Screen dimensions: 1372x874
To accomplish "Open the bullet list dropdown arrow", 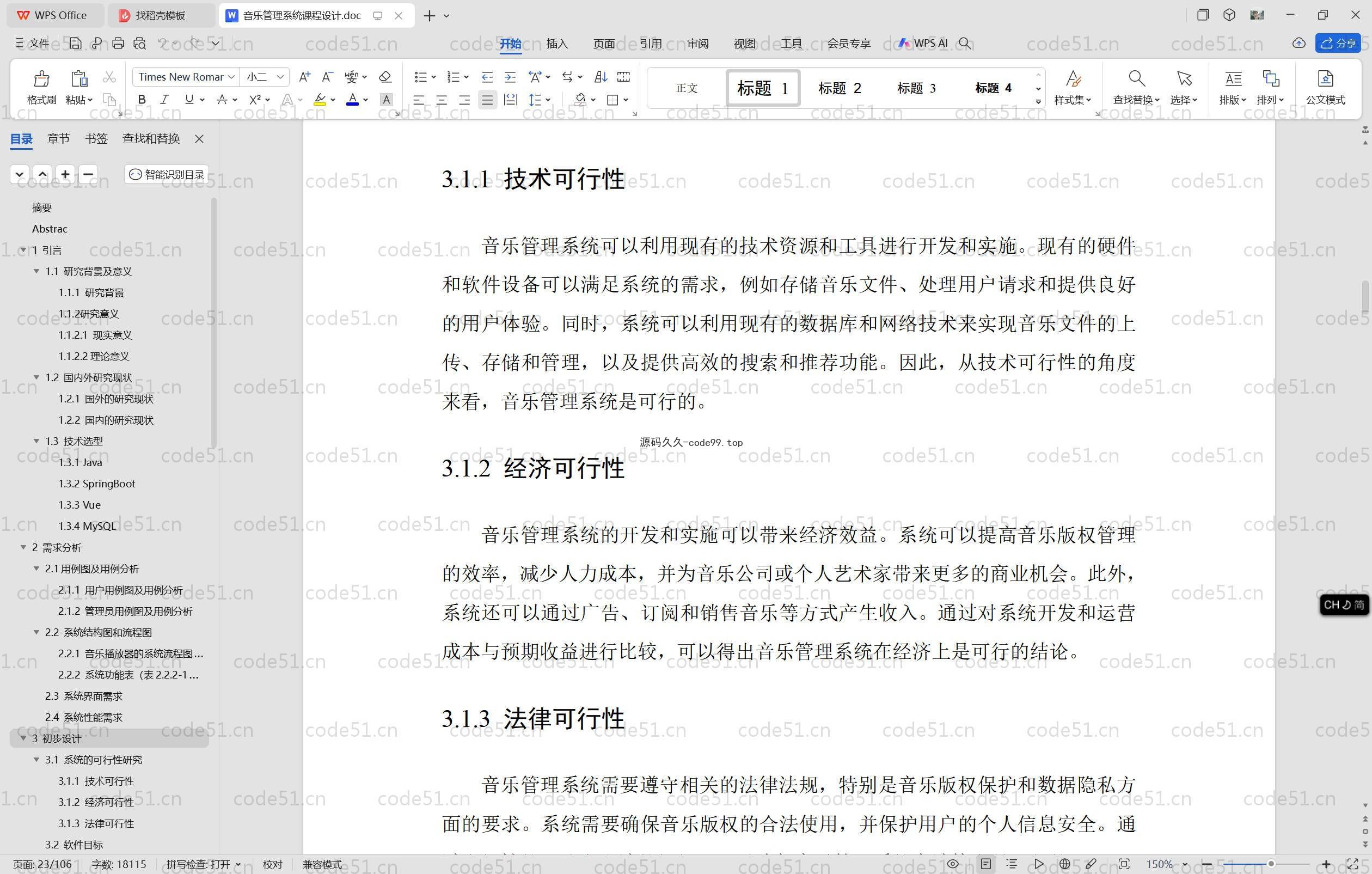I will [433, 77].
